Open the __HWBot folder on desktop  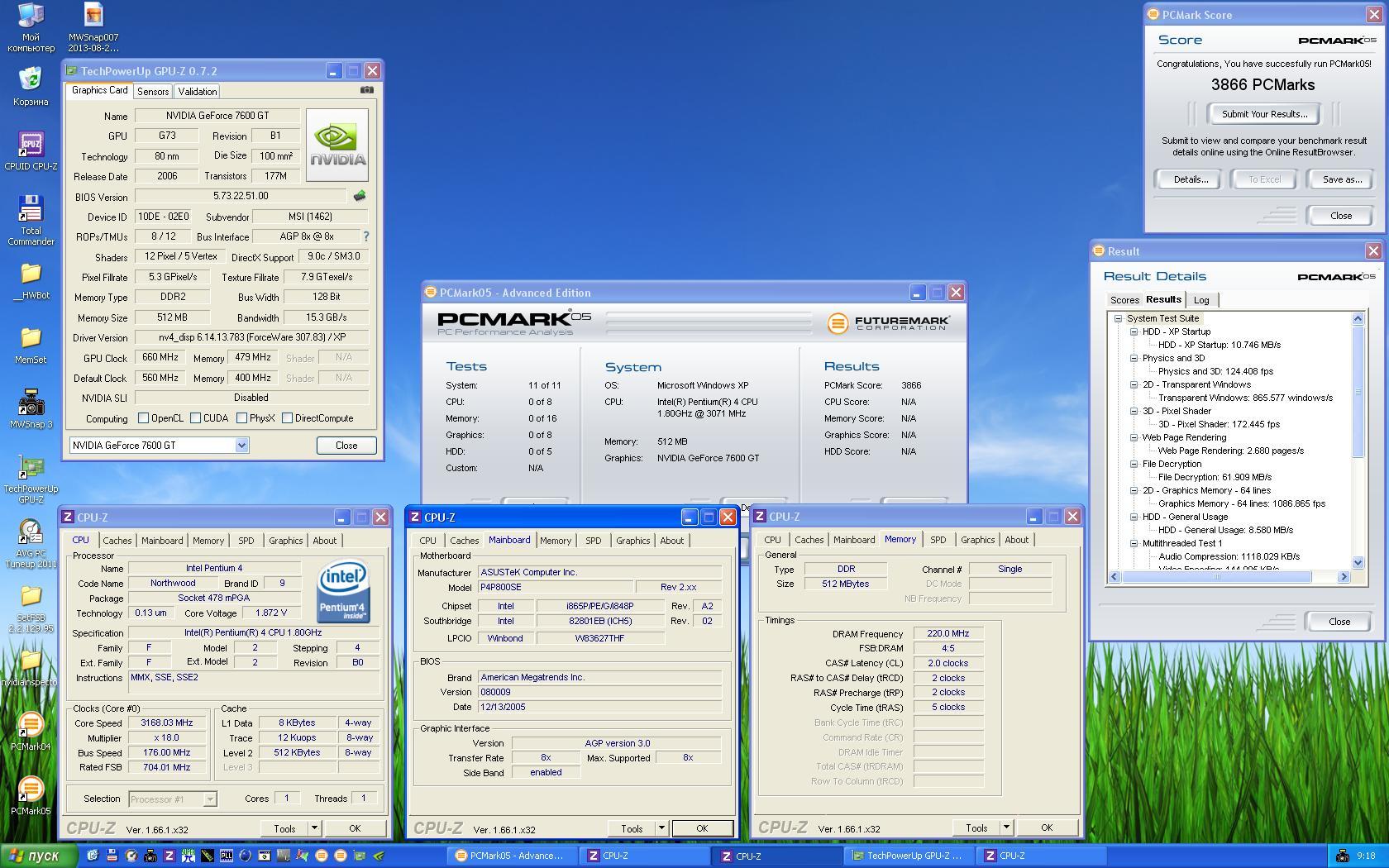tap(31, 281)
